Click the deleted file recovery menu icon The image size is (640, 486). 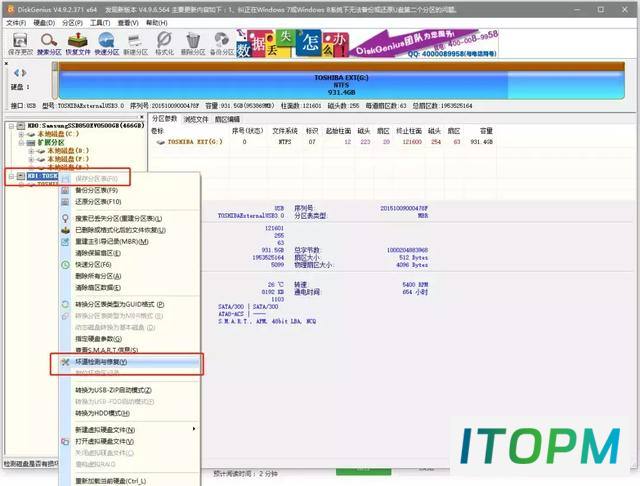65,230
